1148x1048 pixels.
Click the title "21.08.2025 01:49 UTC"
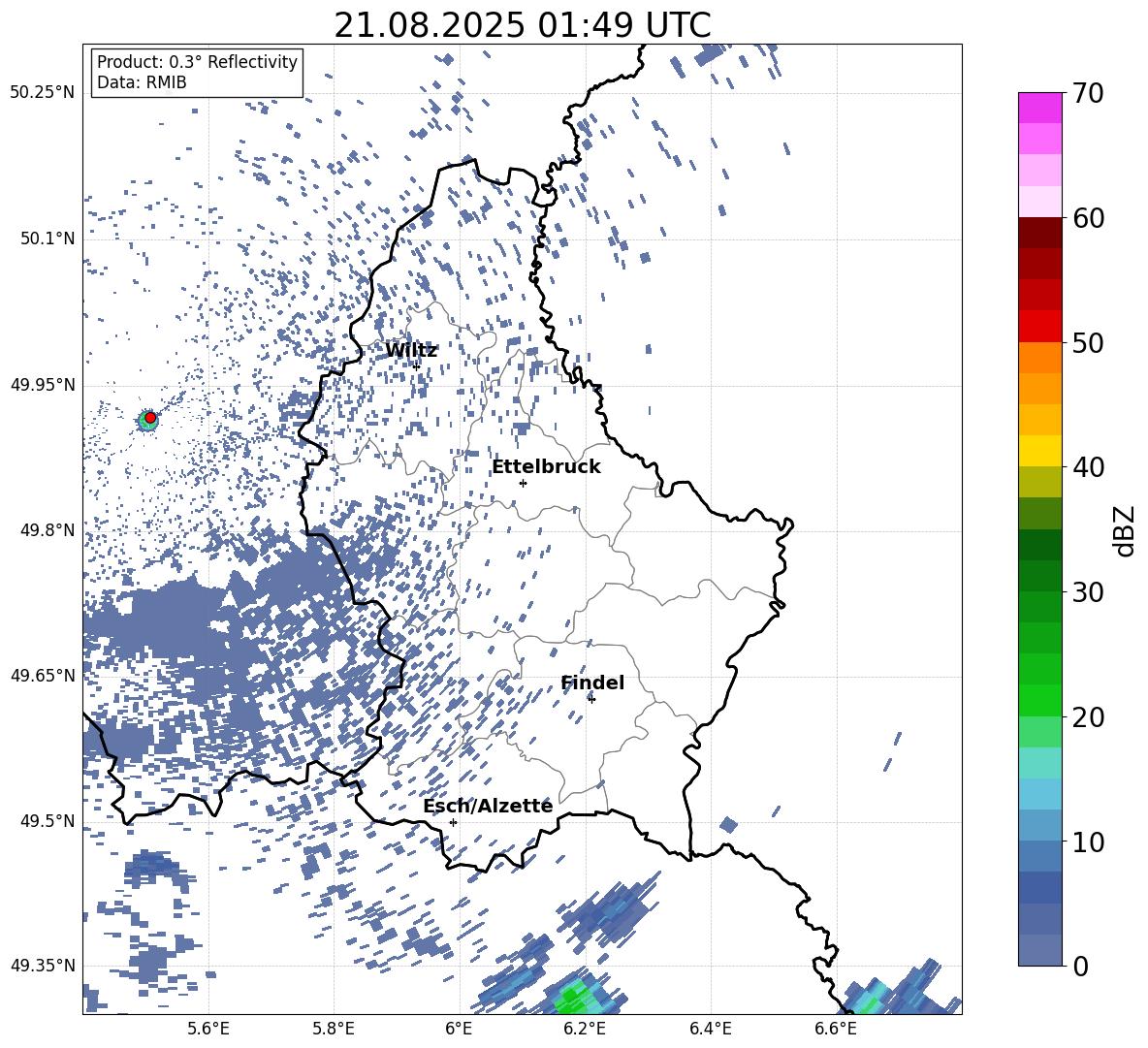coord(522,25)
